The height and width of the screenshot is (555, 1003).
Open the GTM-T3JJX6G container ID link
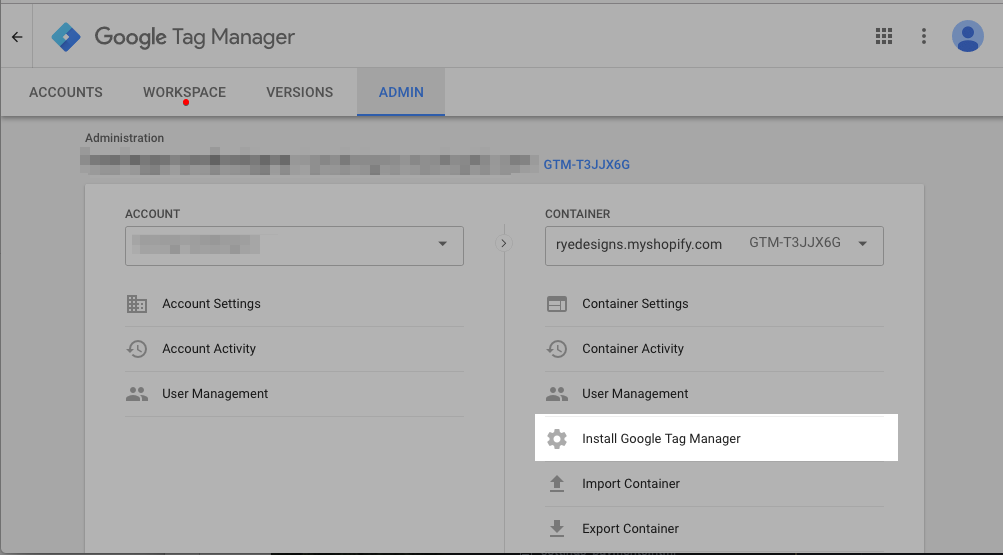587,164
